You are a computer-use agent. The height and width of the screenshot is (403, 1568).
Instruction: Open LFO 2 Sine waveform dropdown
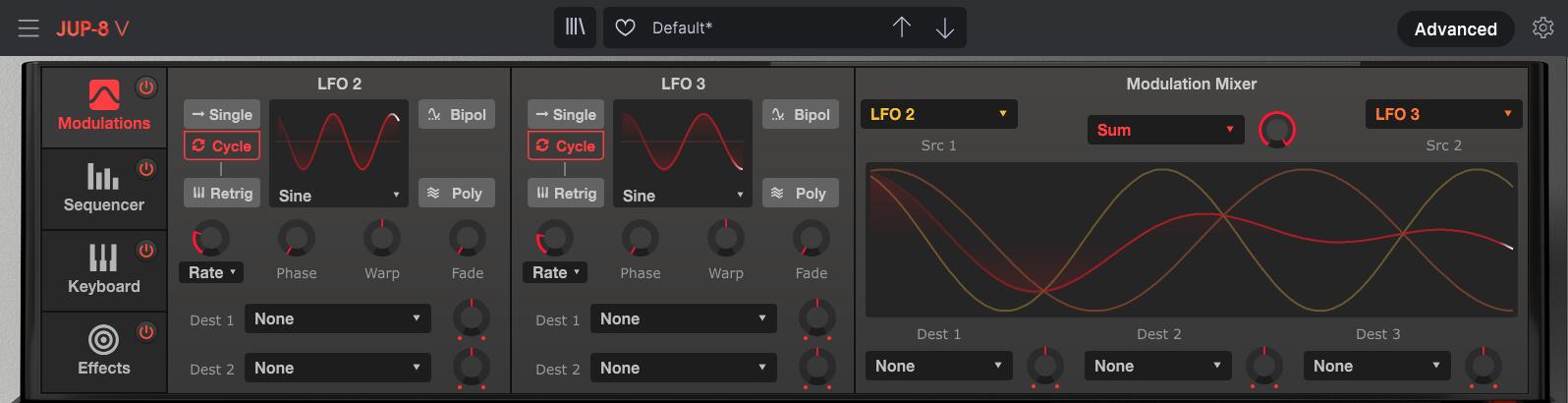coord(338,196)
